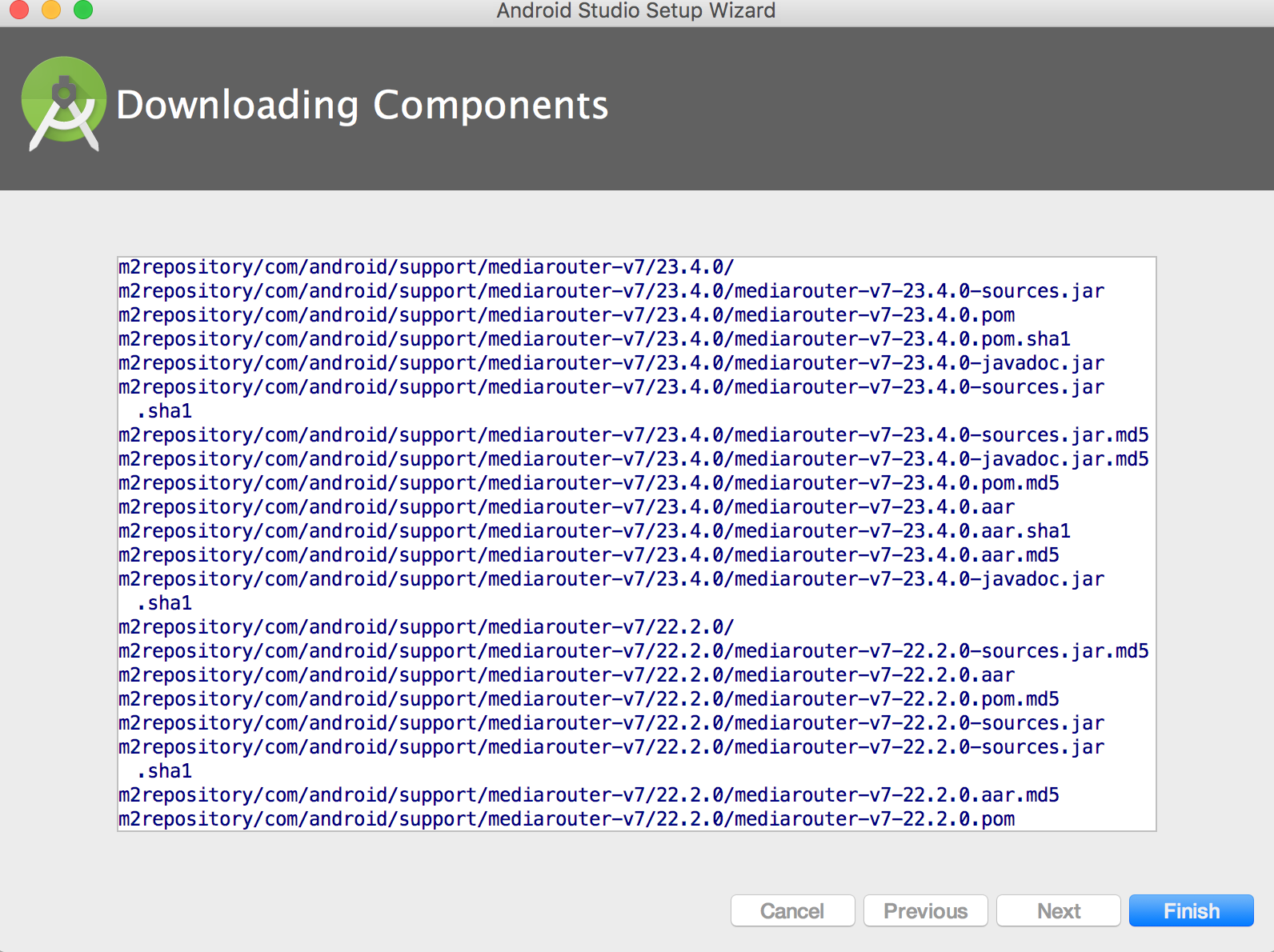Select the line ending '23.4.0-sources.jar.md5'
The image size is (1274, 952).
pos(634,435)
